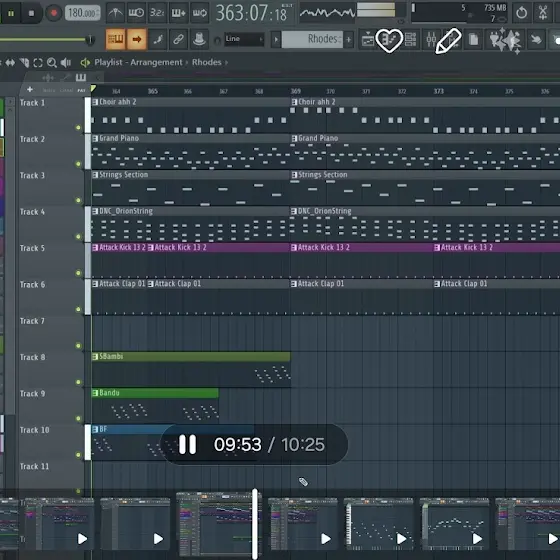Viewport: 560px width, 560px height.
Task: Switch picker to audio clips tab
Action: coord(48,78)
